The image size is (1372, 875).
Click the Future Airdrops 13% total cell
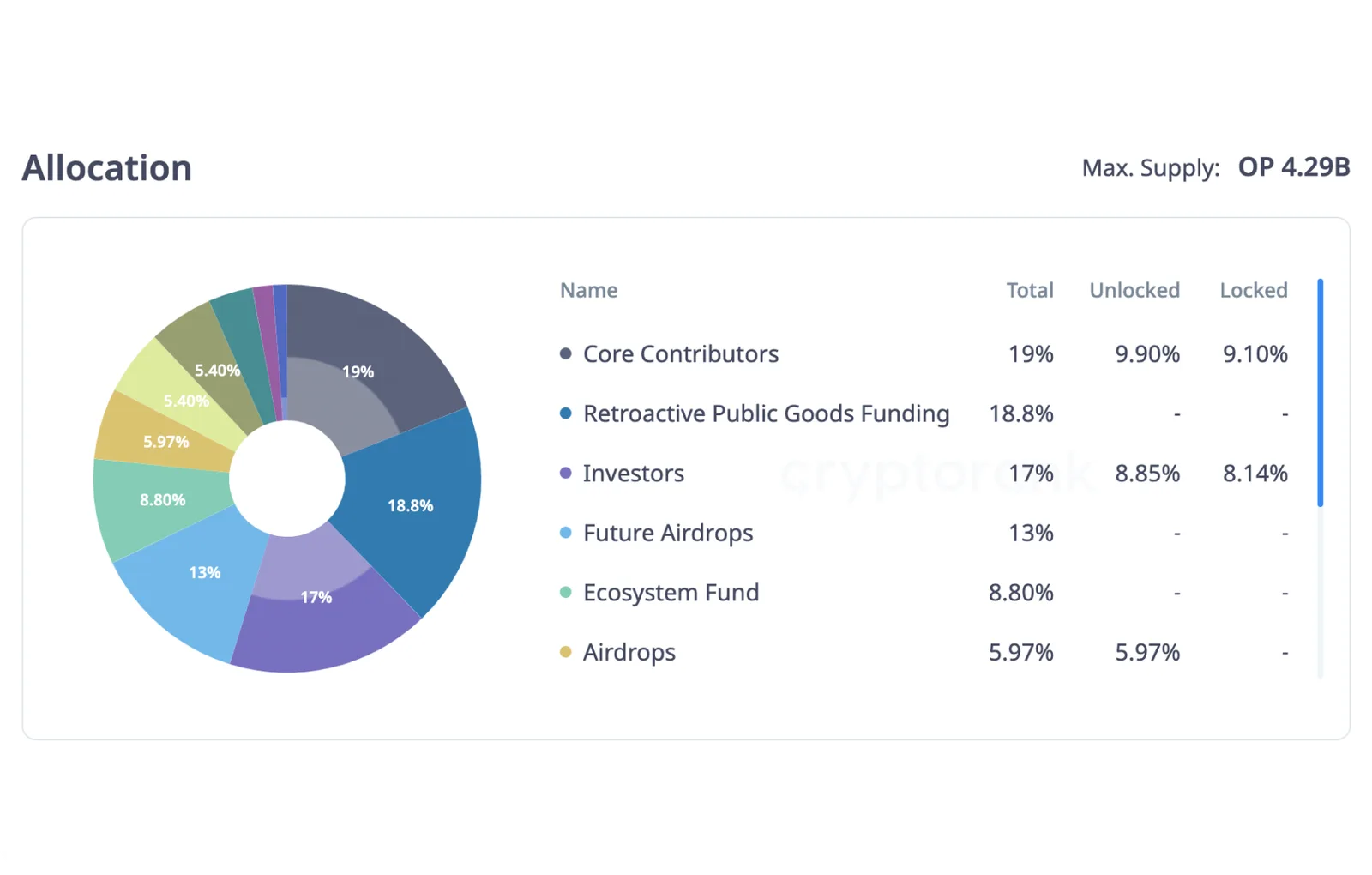1031,533
